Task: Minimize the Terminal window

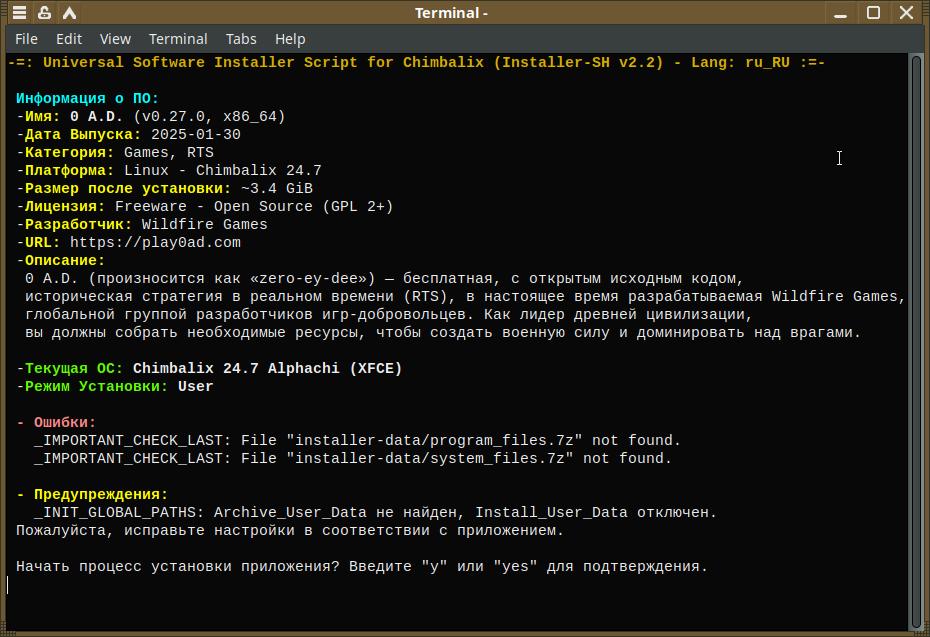Action: (842, 13)
